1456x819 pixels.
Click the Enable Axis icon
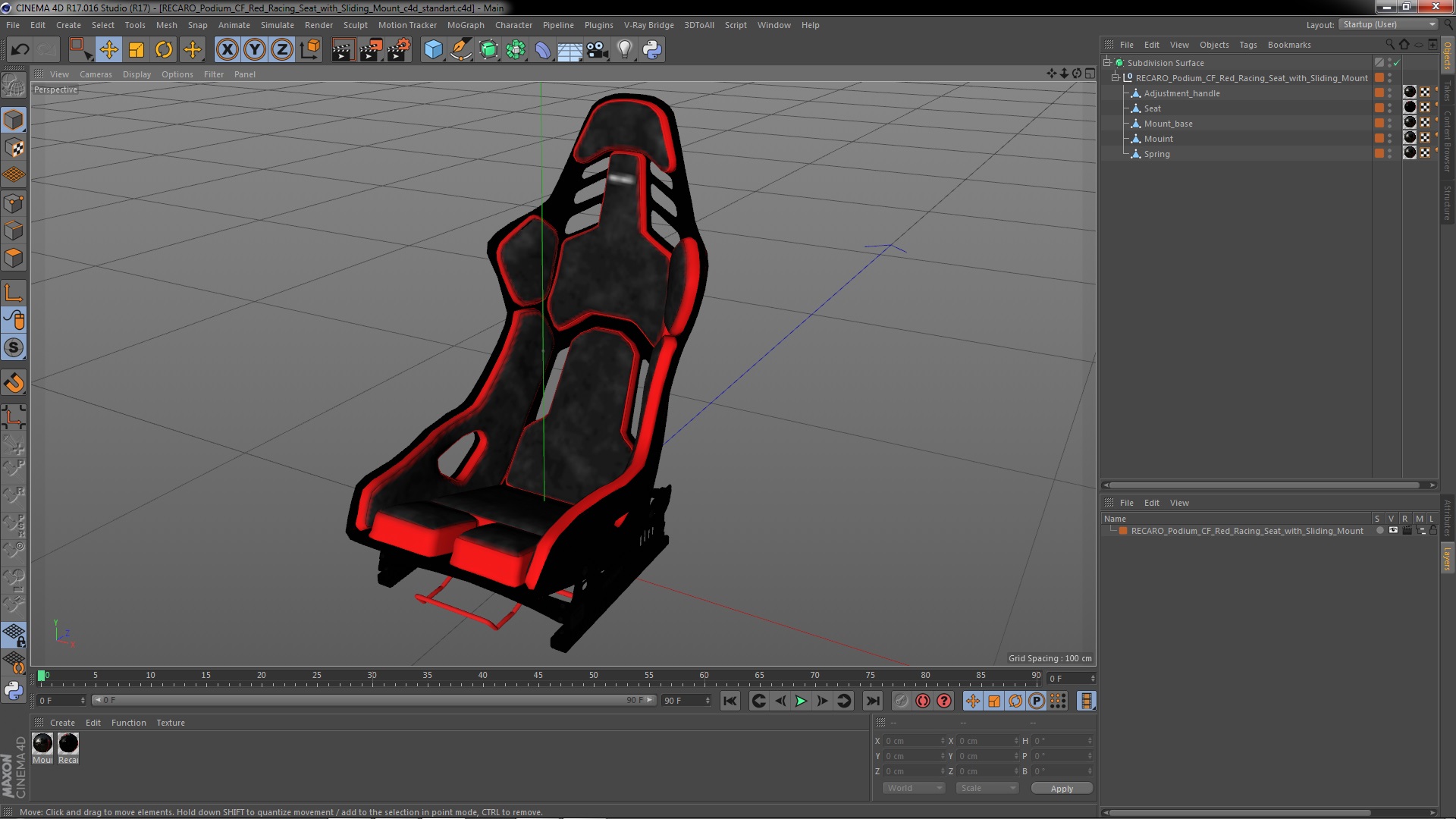(x=14, y=293)
